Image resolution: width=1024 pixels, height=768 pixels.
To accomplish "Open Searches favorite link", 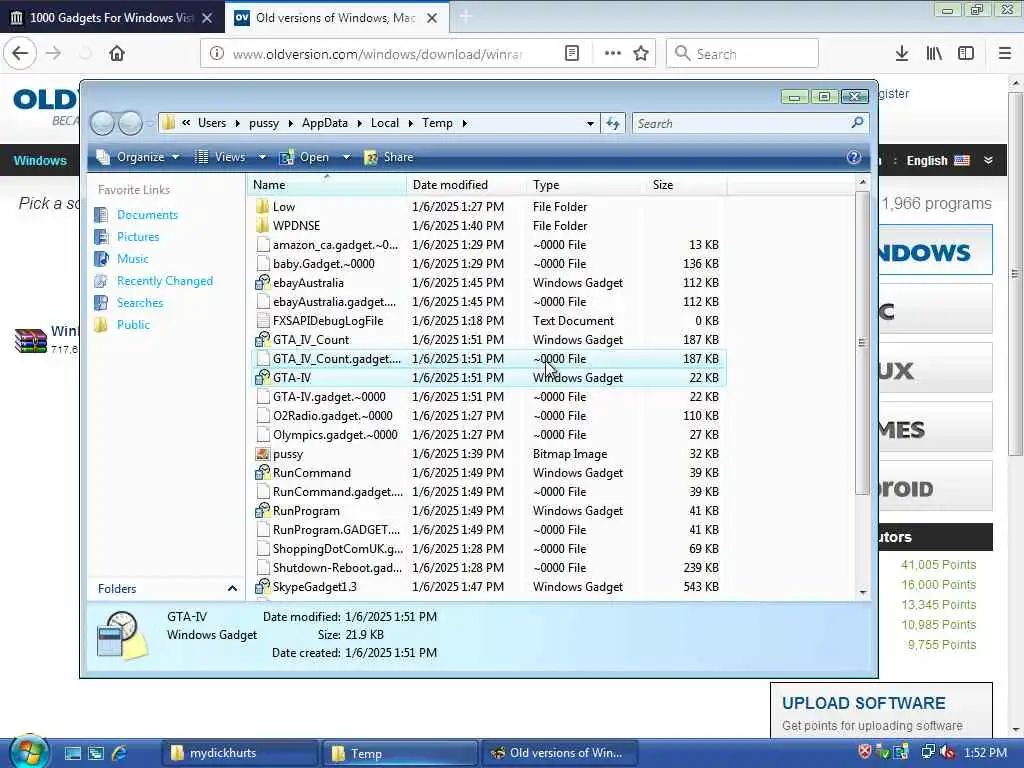I will coord(140,302).
